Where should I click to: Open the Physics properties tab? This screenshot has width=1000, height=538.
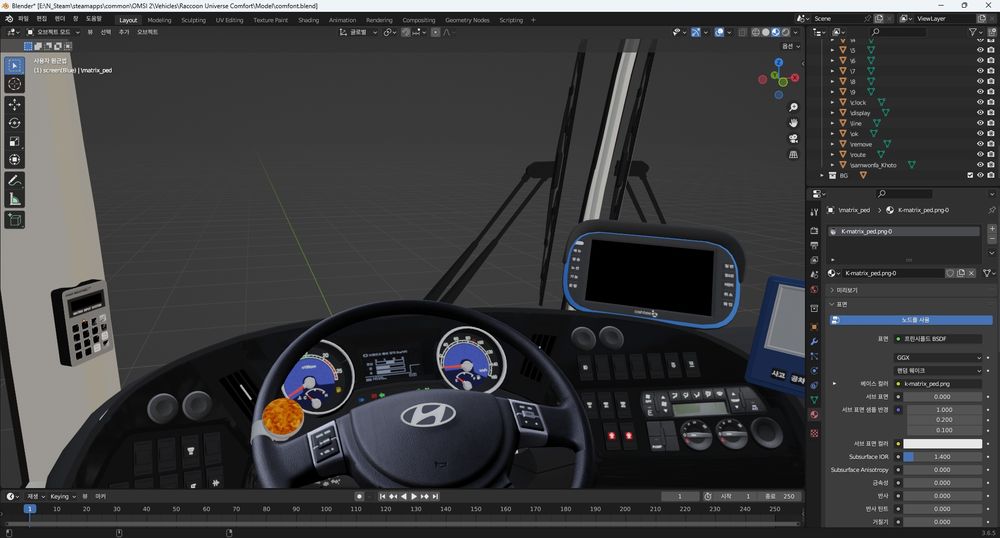[x=814, y=370]
